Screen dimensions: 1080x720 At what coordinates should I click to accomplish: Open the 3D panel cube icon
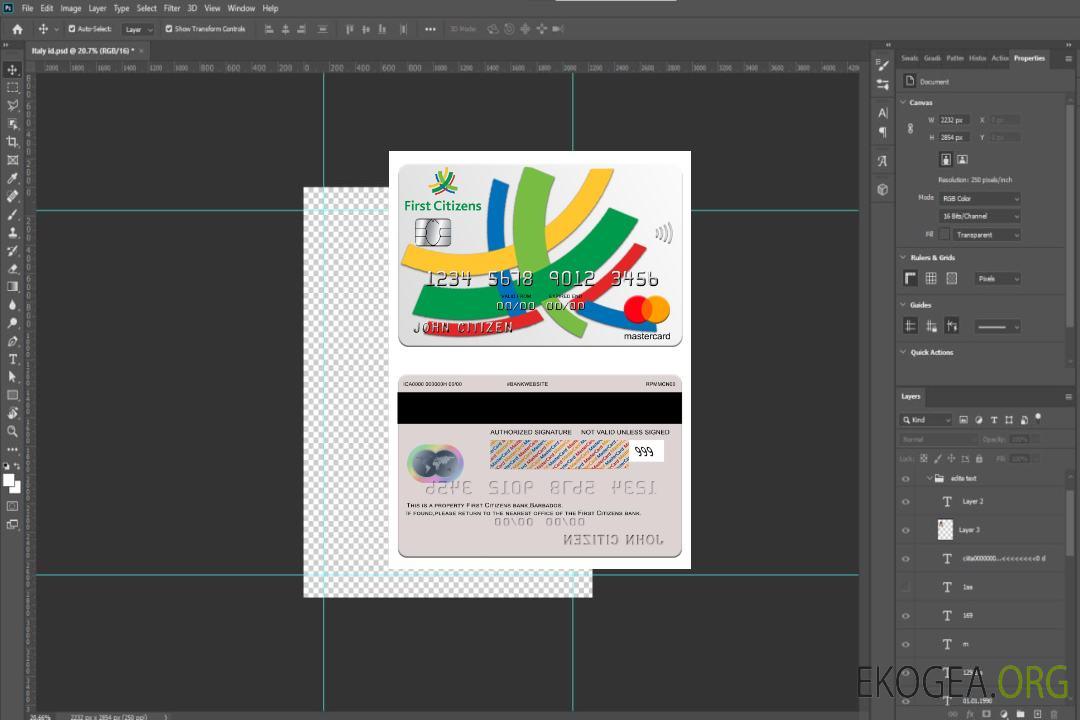[x=883, y=189]
